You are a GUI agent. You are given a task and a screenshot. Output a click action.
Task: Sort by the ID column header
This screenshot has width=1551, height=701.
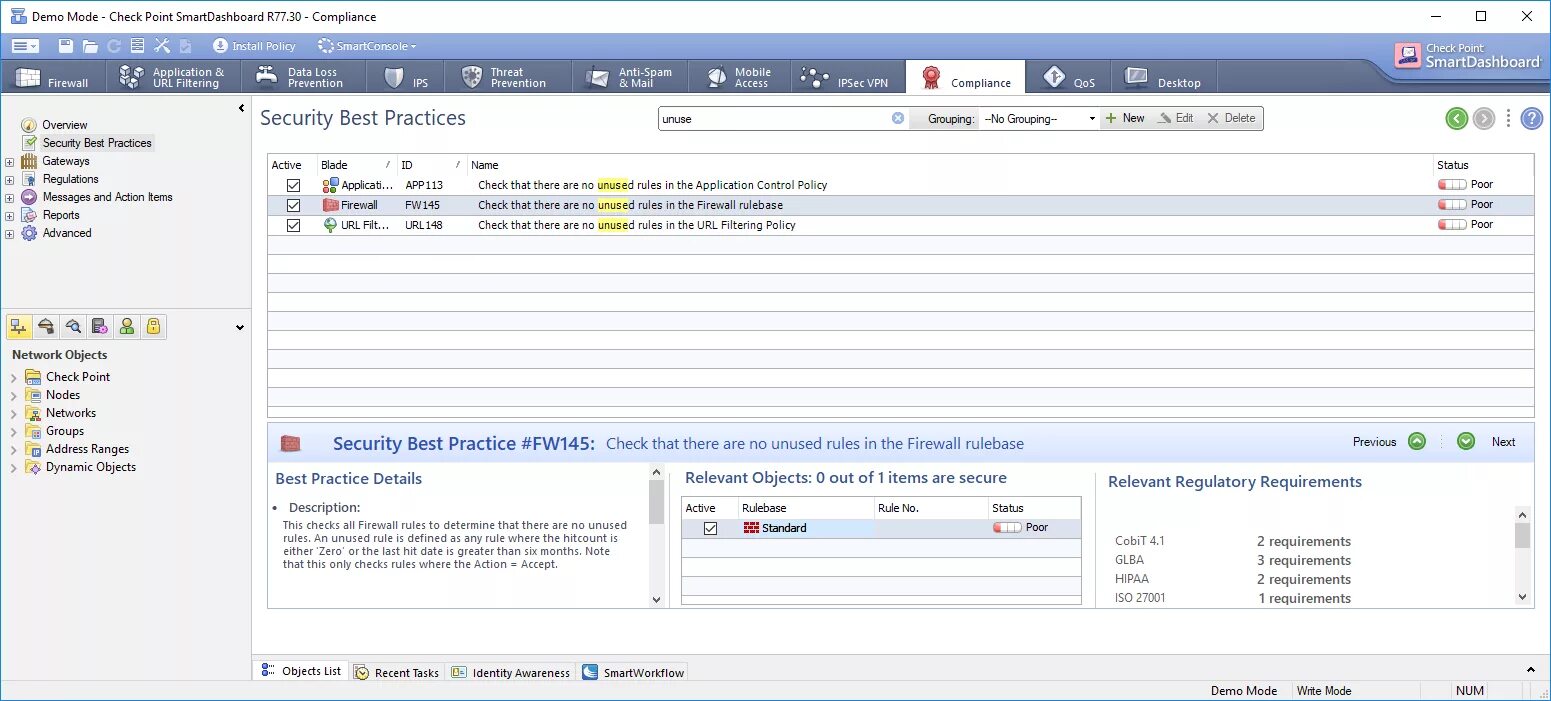coord(431,165)
